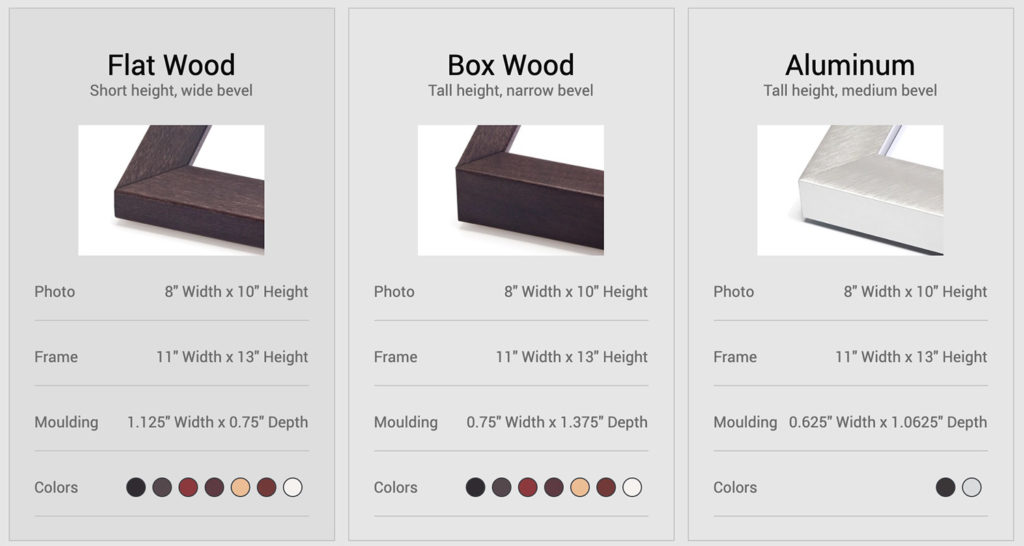Click the Frame label in Flat Wood card
The image size is (1024, 546).
pos(56,357)
